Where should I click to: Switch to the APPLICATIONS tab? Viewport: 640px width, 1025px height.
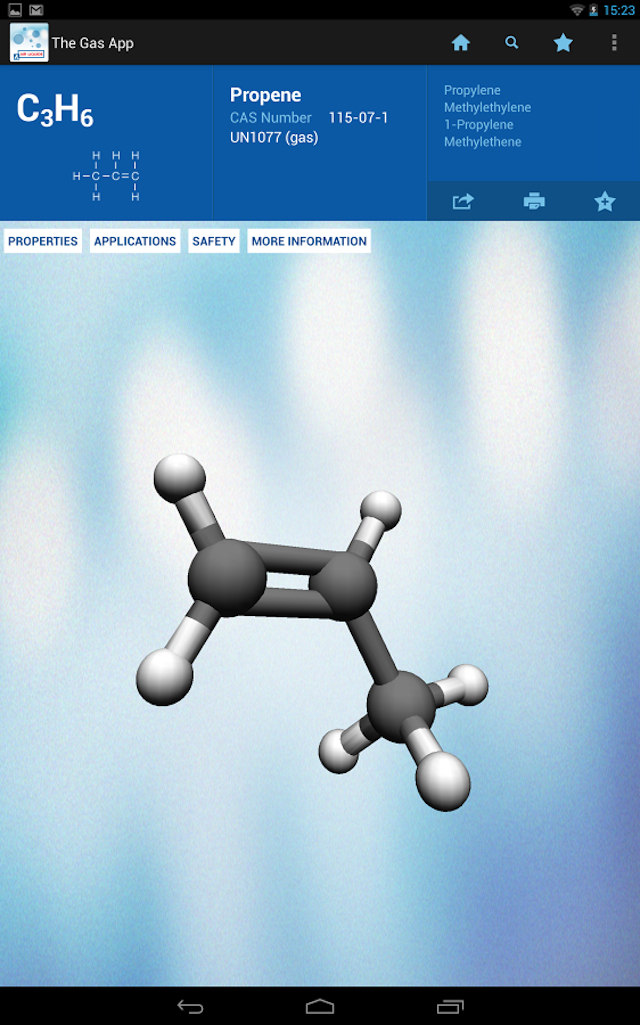(x=135, y=241)
